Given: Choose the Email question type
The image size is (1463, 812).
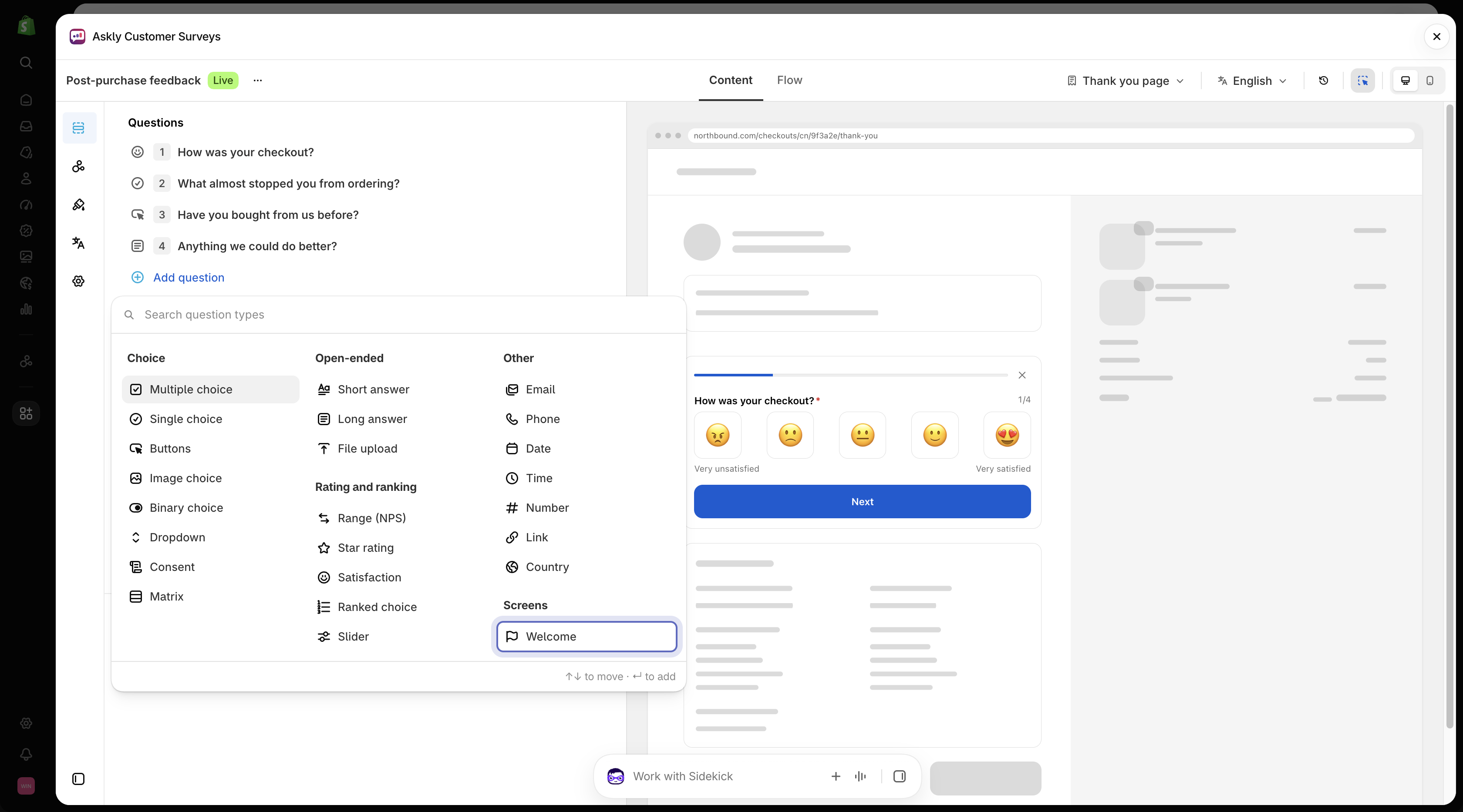Looking at the screenshot, I should click(587, 389).
